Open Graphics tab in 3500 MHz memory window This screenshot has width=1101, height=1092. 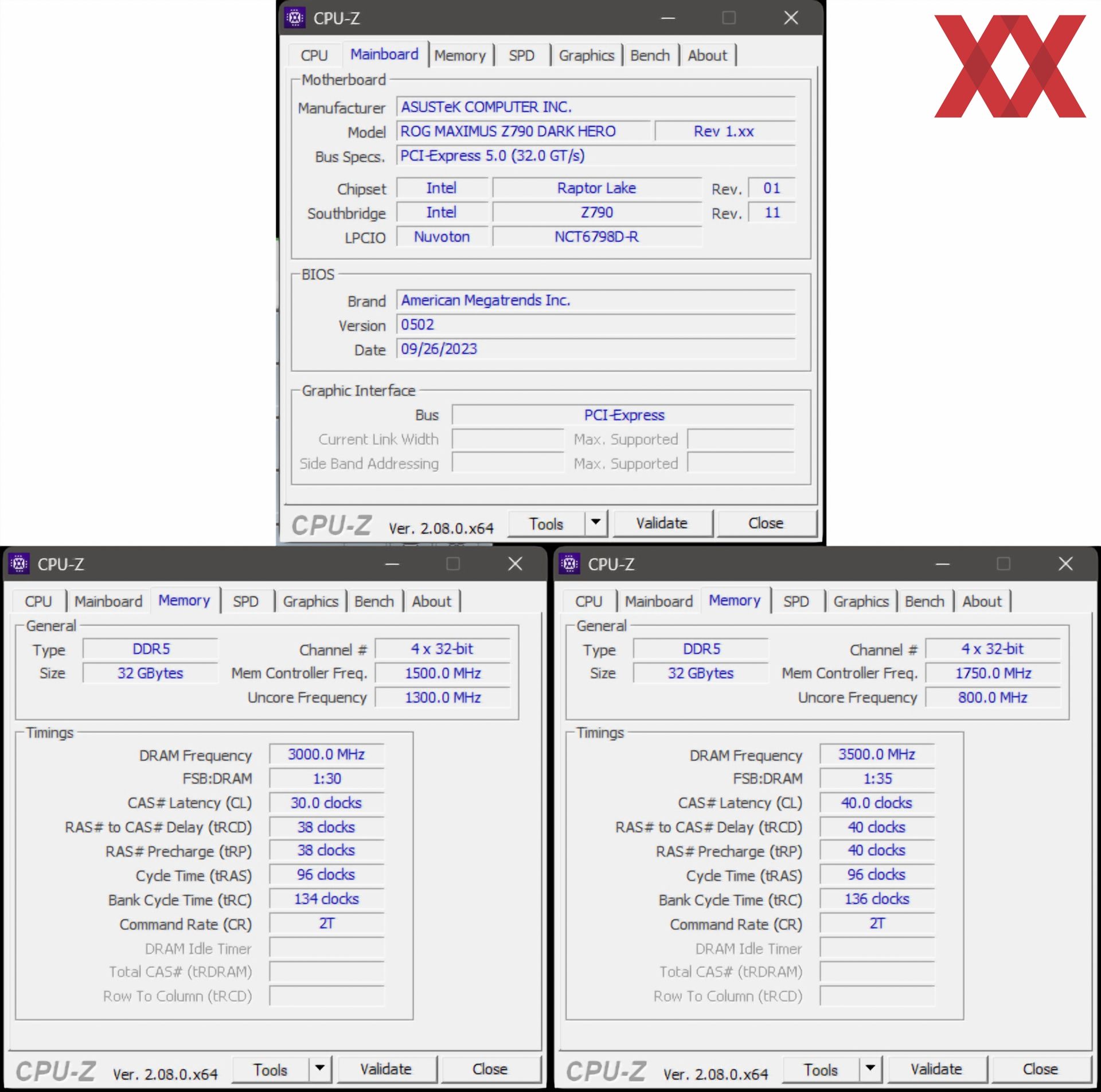861,601
